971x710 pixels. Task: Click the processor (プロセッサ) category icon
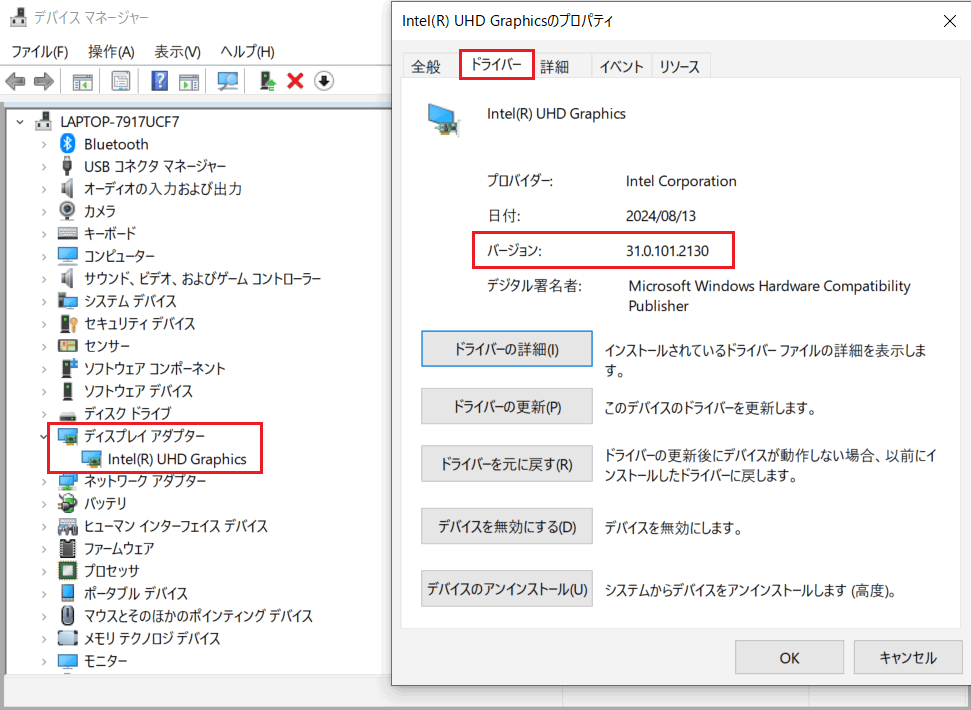coord(67,571)
